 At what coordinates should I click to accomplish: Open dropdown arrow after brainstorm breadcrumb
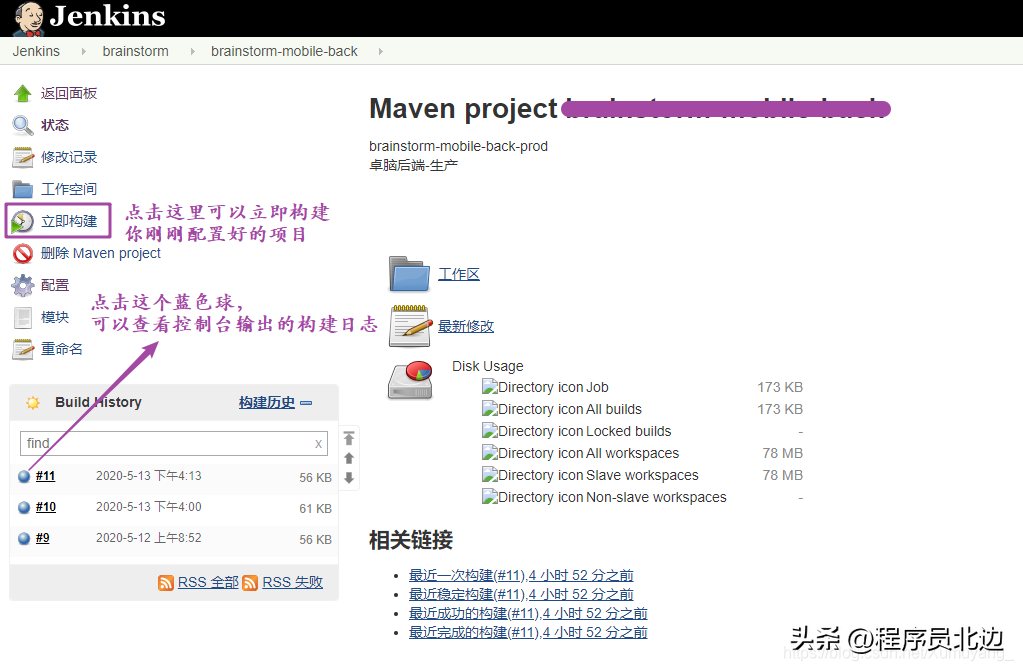(x=192, y=51)
